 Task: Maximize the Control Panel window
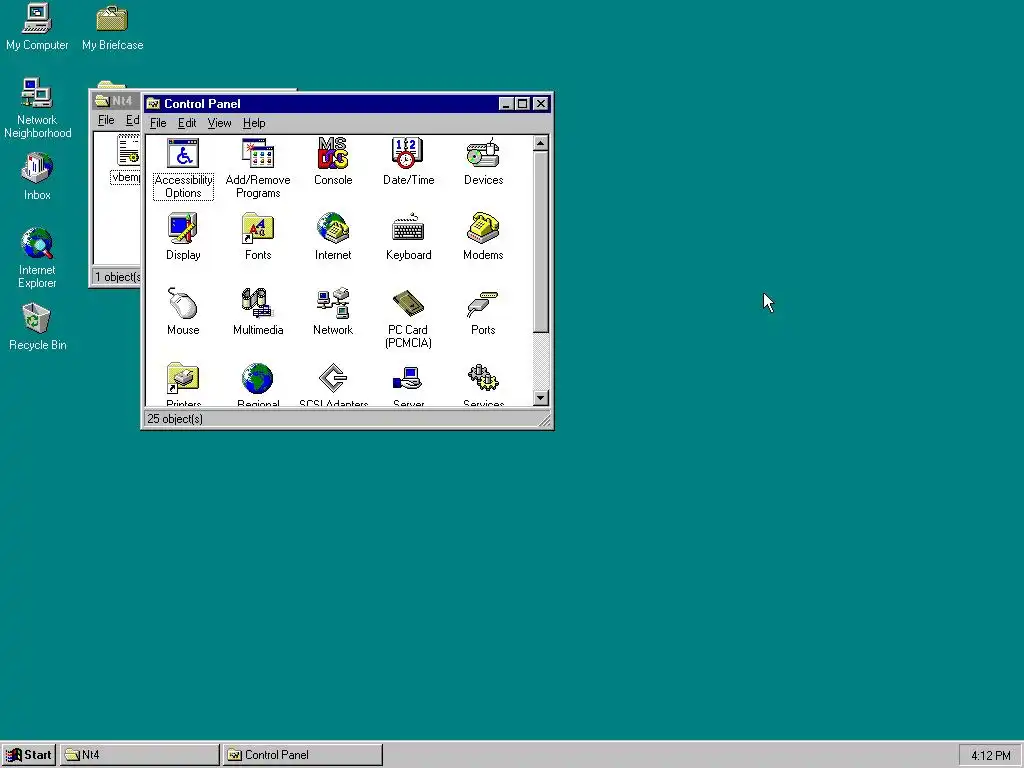522,104
